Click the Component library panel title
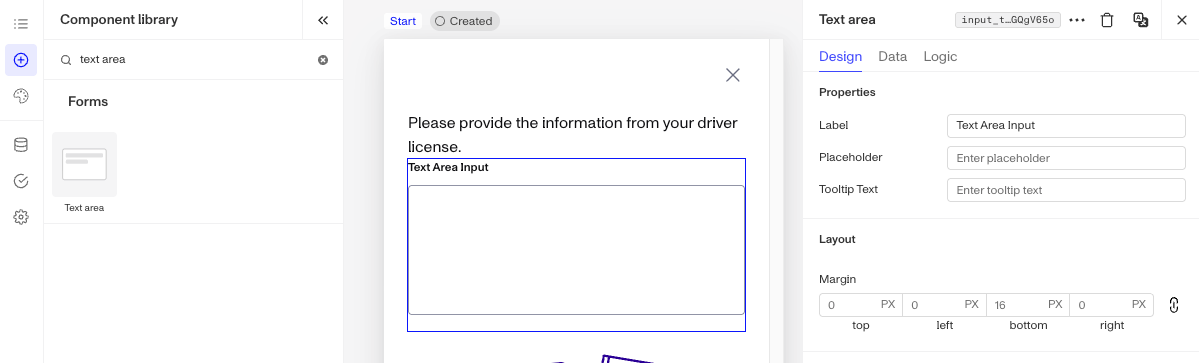This screenshot has height=363, width=1199. tap(119, 20)
